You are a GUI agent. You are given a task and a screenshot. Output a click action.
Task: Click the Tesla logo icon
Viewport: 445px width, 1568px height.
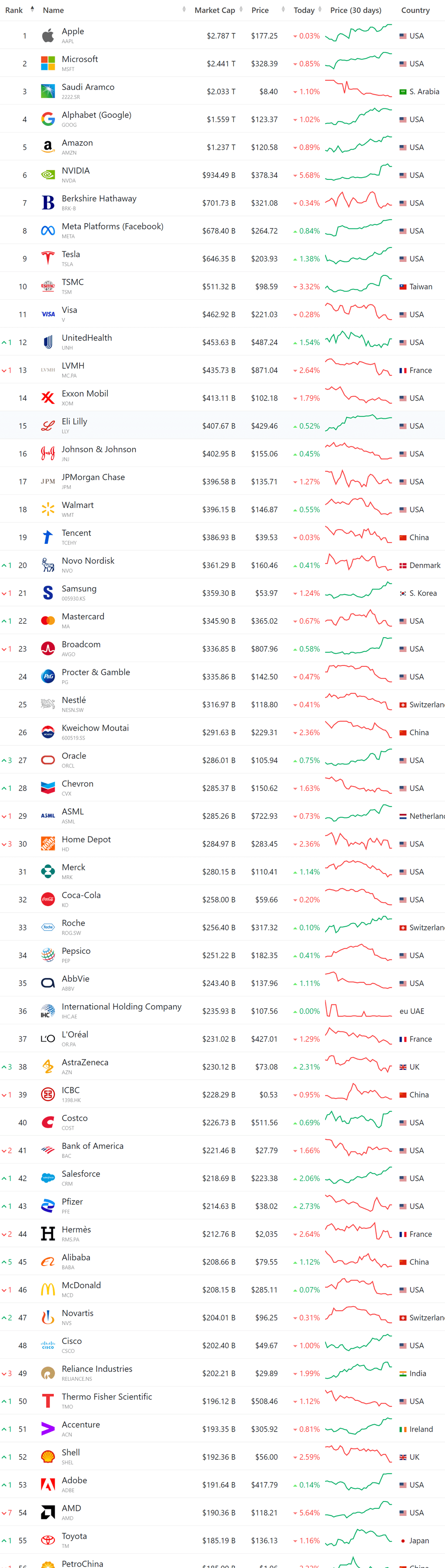click(47, 259)
